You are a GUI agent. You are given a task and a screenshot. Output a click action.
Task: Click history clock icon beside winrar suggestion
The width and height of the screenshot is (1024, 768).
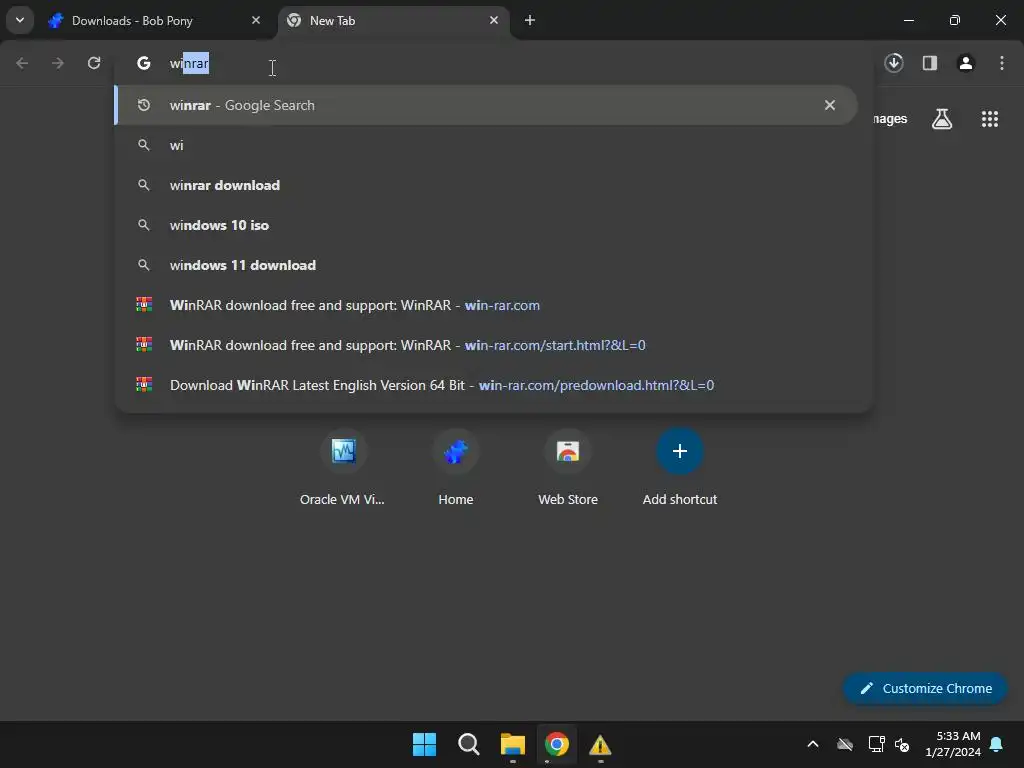[x=144, y=105]
